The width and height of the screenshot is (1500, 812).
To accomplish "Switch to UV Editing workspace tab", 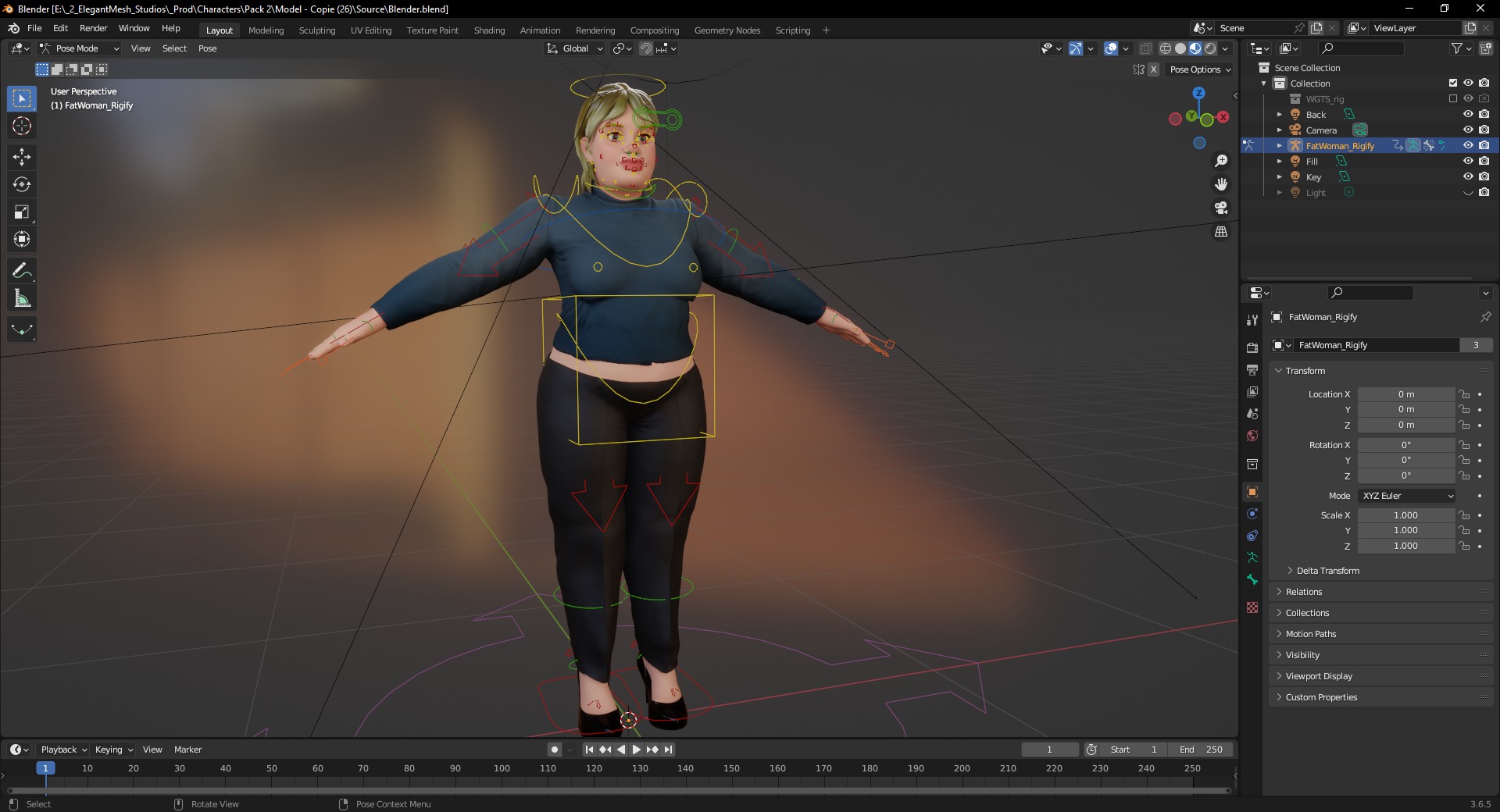I will (x=370, y=30).
